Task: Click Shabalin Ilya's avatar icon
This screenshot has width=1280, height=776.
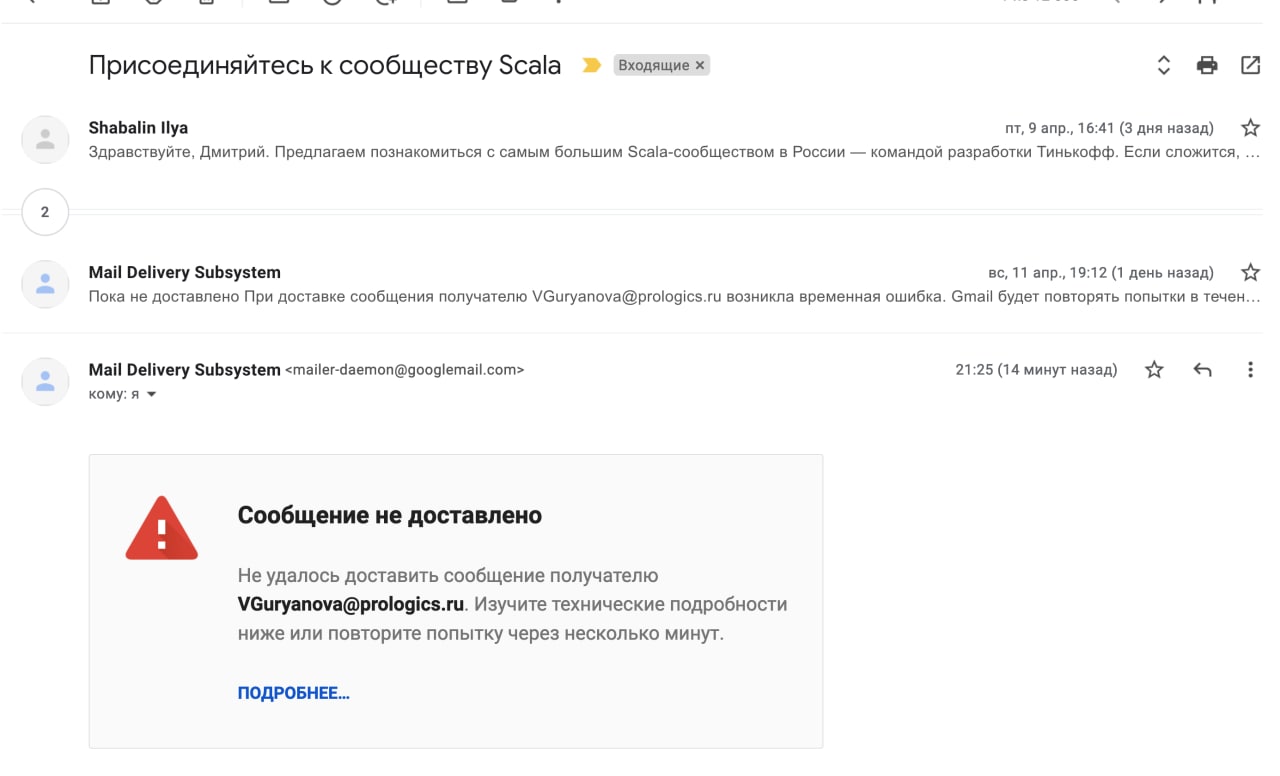Action: pos(45,140)
